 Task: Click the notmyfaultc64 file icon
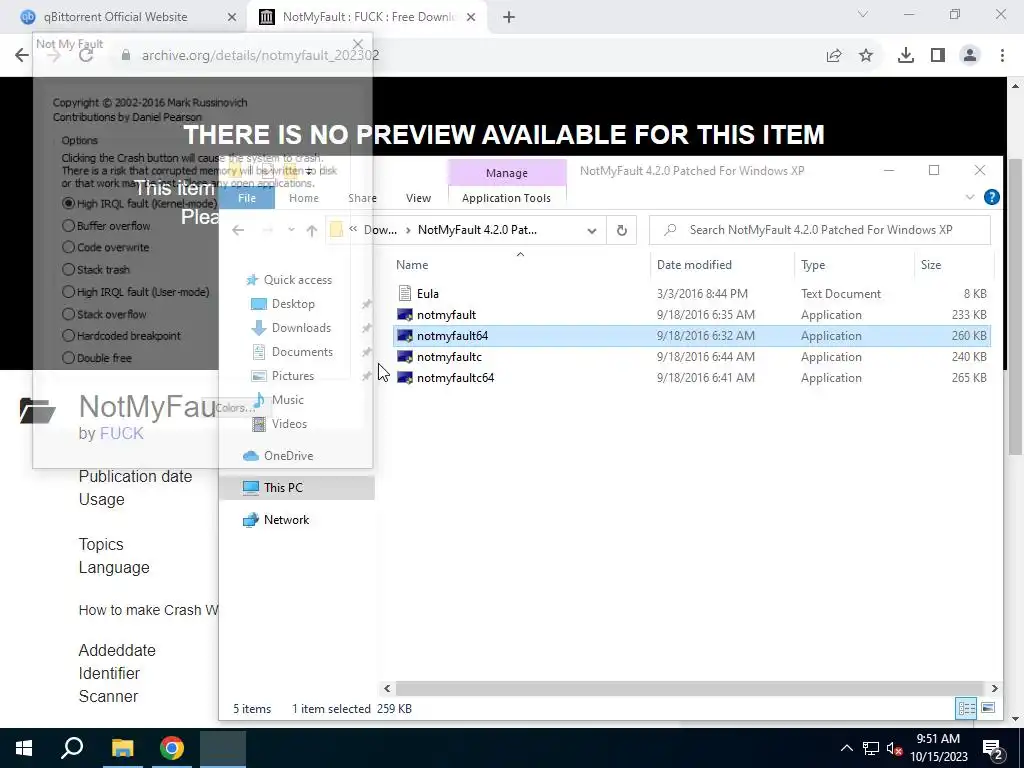point(405,377)
